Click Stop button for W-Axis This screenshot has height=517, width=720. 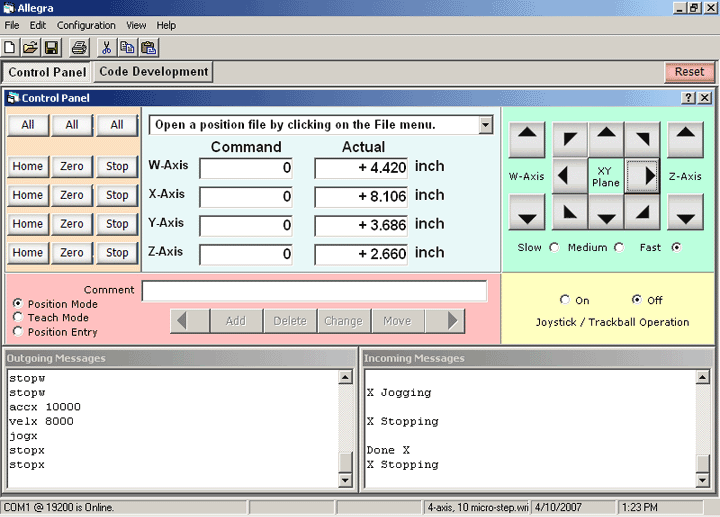[117, 166]
